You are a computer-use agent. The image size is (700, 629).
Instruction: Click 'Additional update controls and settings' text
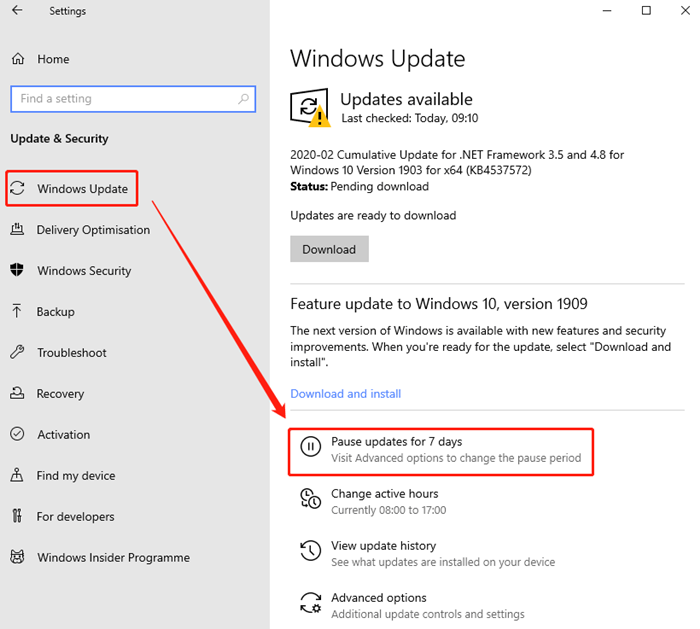pyautogui.click(x=428, y=614)
